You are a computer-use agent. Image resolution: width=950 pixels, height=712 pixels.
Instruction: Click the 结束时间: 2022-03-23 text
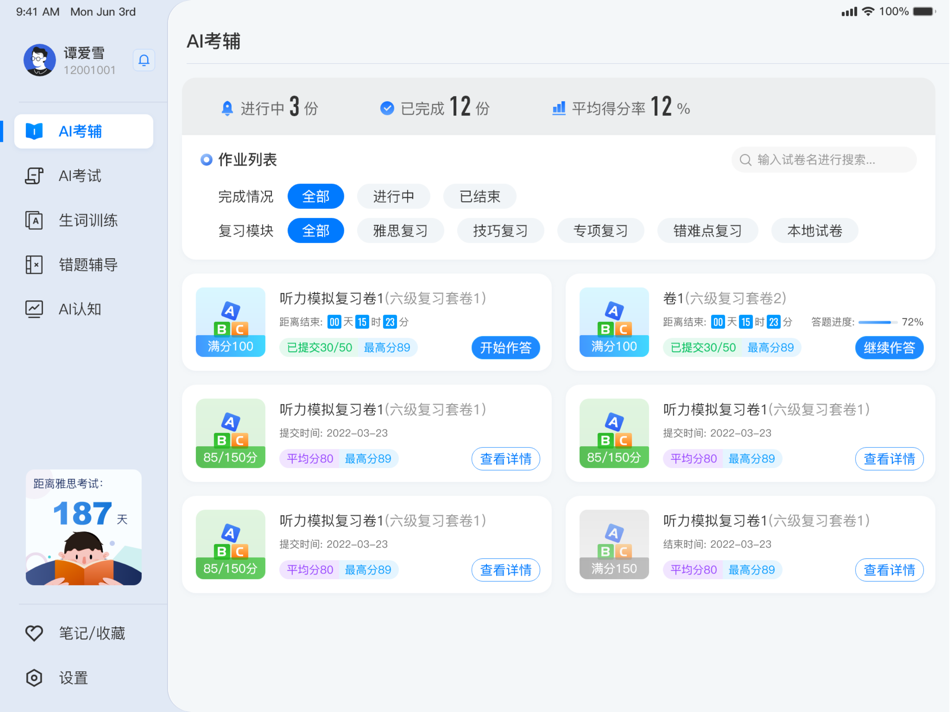(x=717, y=544)
